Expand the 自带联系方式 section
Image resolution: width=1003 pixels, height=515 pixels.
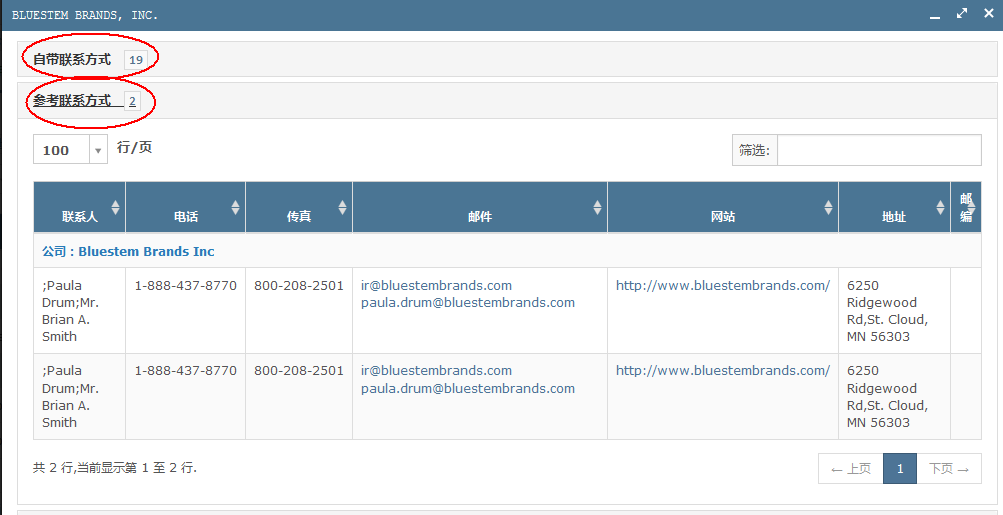tap(72, 60)
